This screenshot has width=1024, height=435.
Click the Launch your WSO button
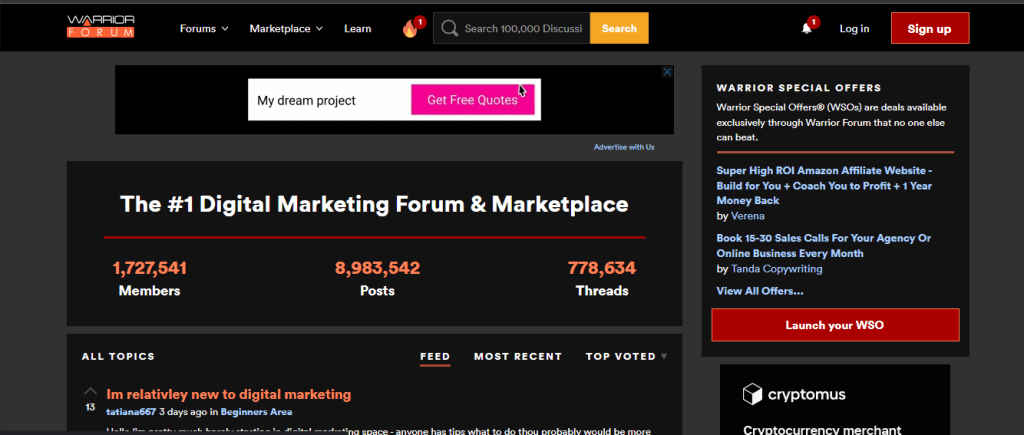pos(835,325)
